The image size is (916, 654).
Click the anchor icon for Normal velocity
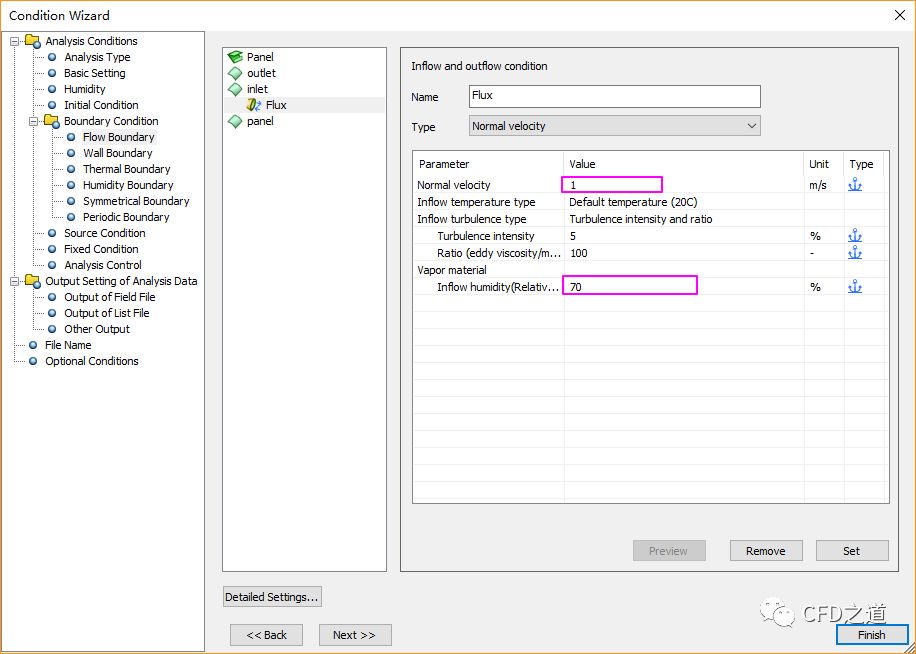click(x=854, y=185)
